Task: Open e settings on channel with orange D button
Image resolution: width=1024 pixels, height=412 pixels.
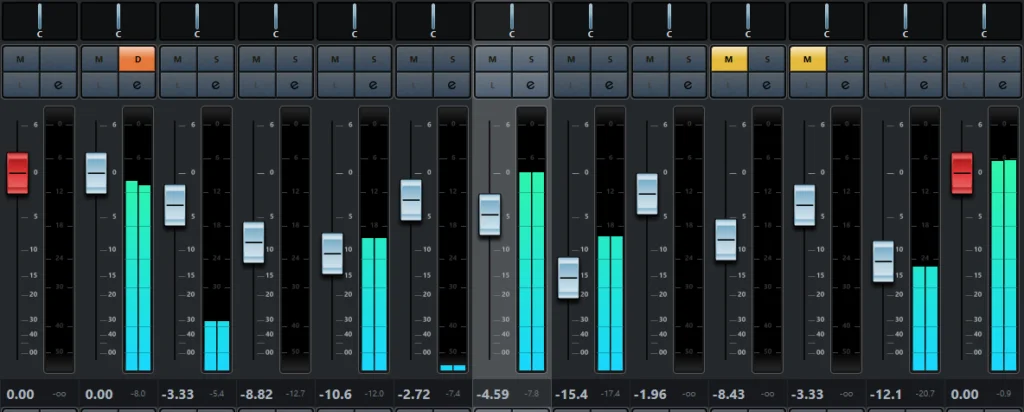Action: click(x=137, y=85)
